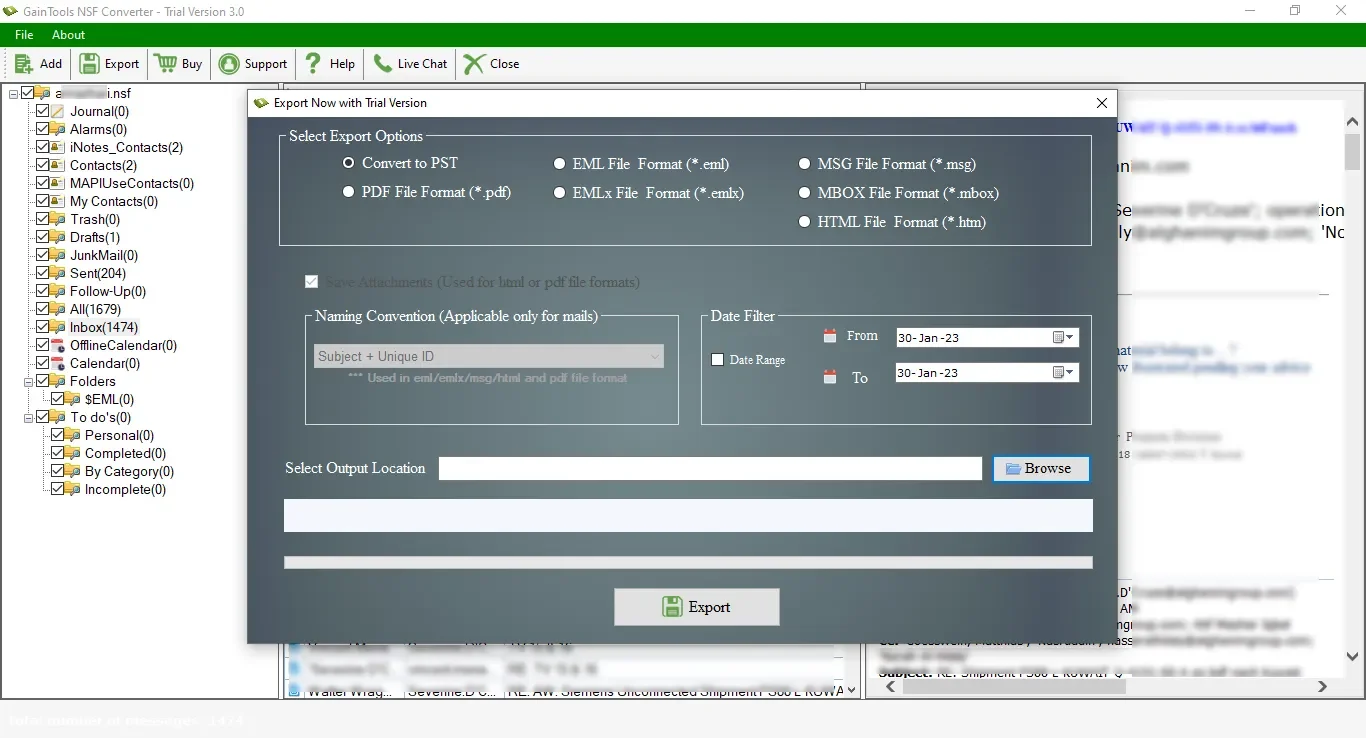Click the iNotes_Contacts(2) contact icon
Viewport: 1366px width, 738px height.
(x=58, y=148)
